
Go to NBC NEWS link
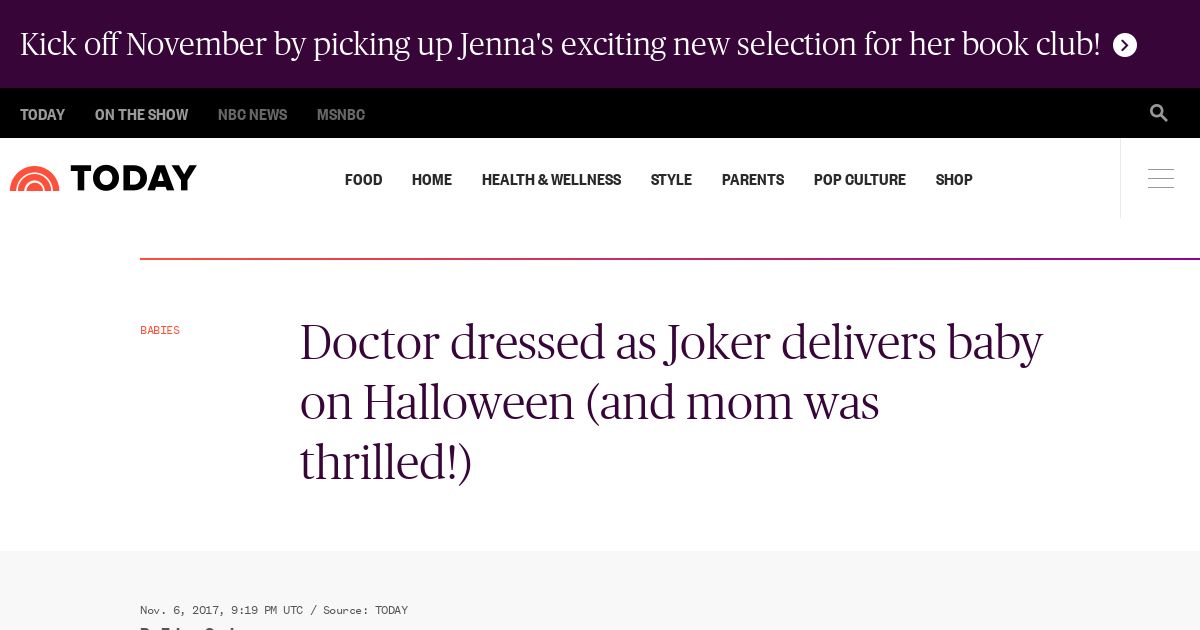pyautogui.click(x=252, y=115)
